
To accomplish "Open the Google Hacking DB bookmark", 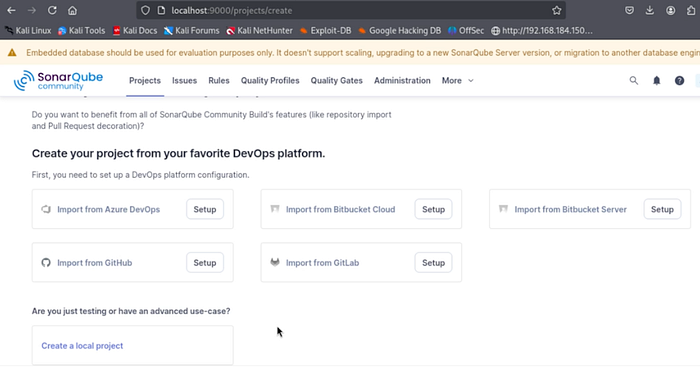I will click(x=400, y=30).
